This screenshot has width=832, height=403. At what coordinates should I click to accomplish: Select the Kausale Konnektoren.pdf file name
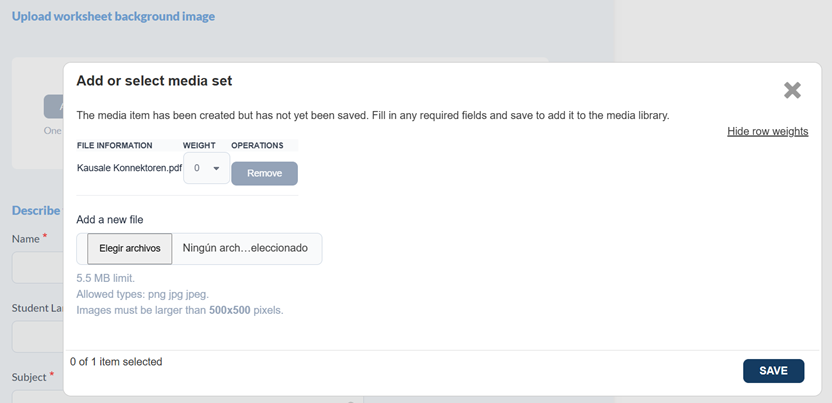(x=129, y=168)
